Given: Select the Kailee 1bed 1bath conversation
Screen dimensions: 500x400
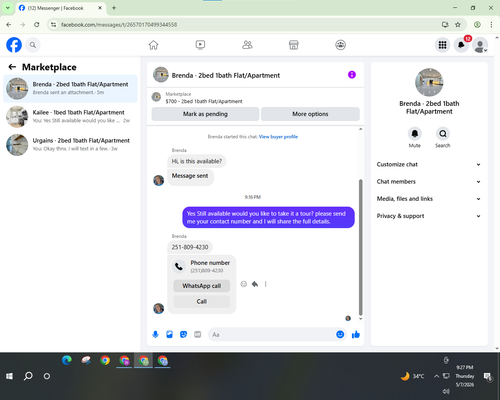Looking at the screenshot, I should pos(70,117).
